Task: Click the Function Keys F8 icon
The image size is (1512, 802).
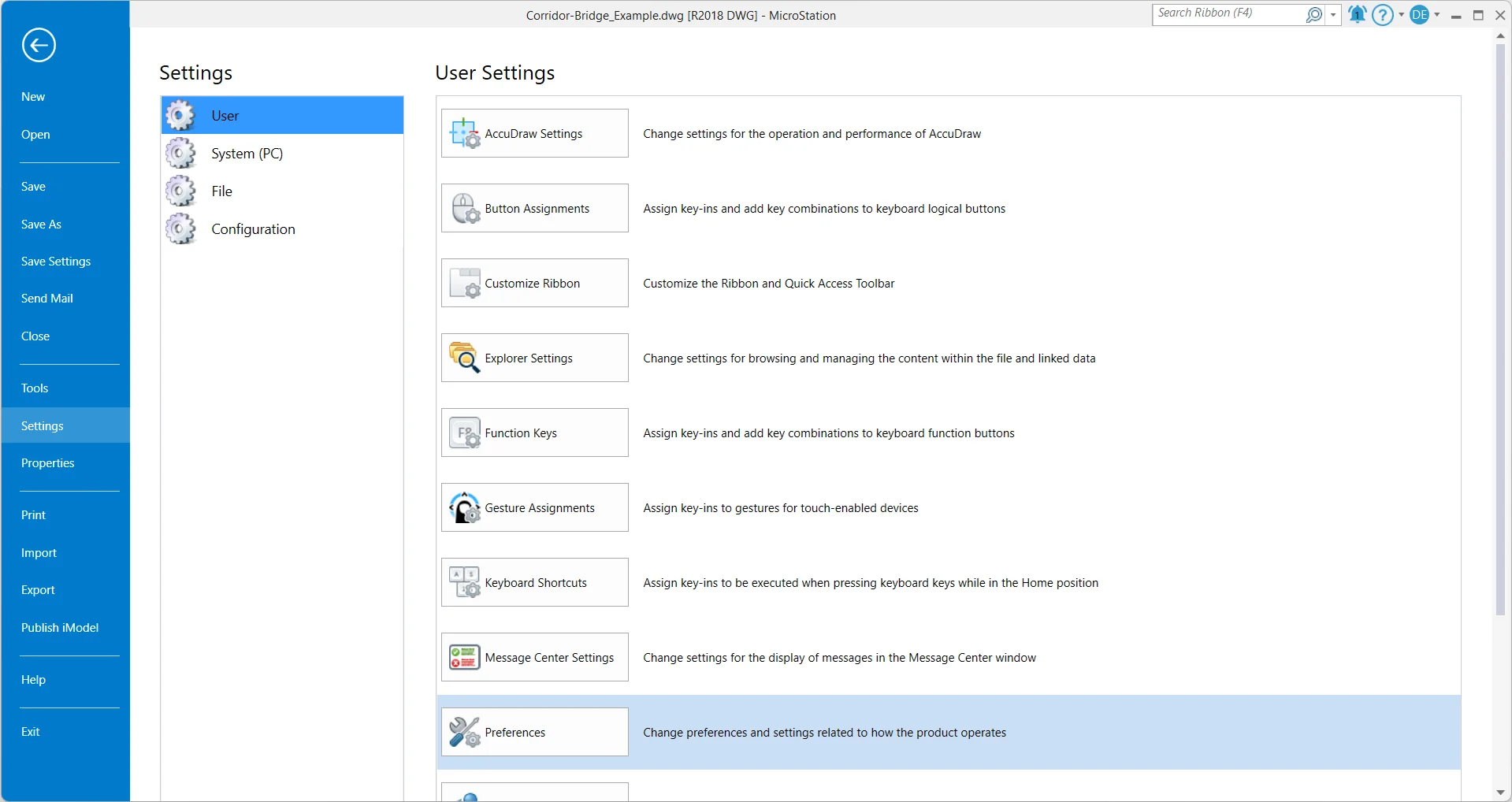Action: point(465,433)
